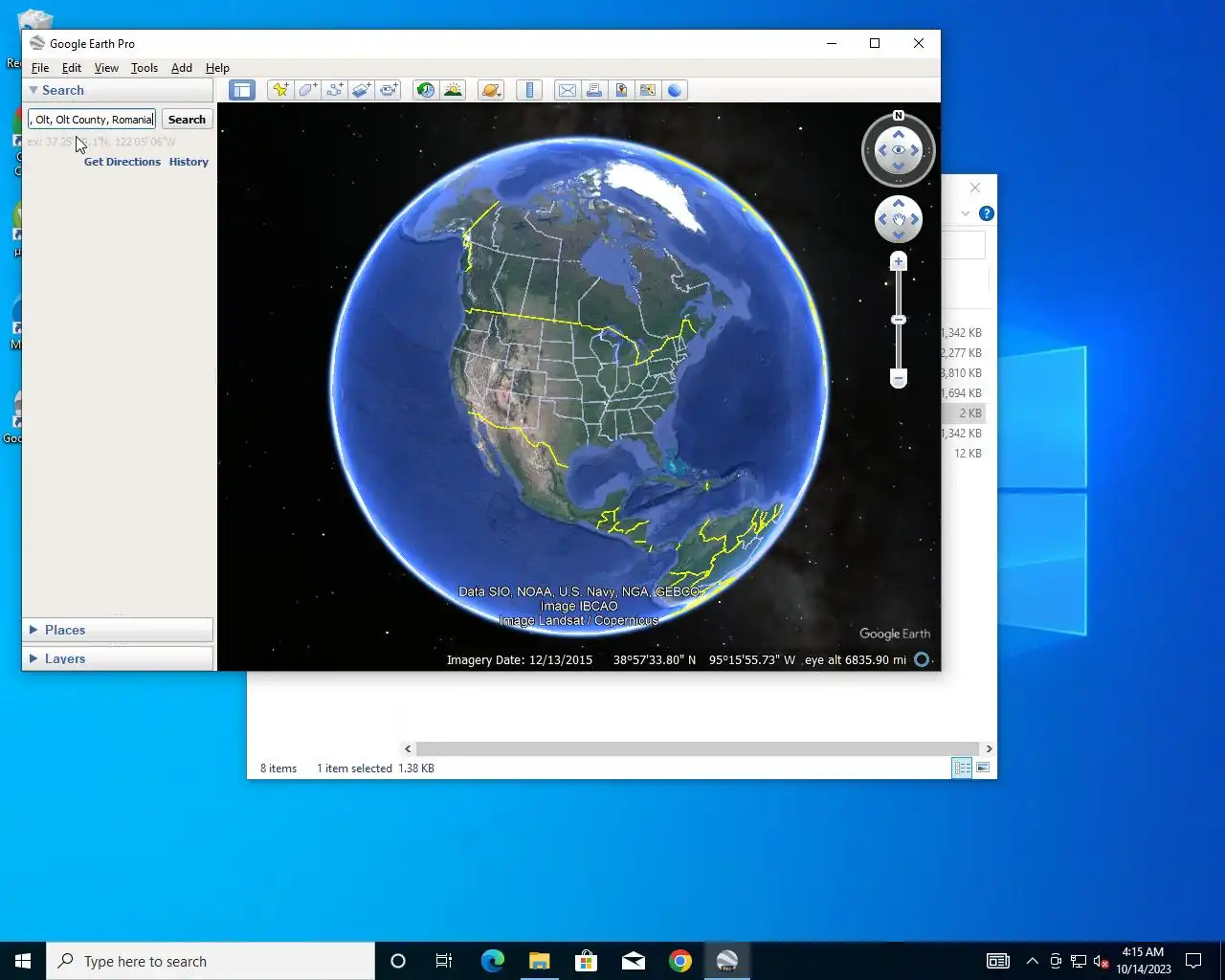
Task: Click the zoom out minus button
Action: pyautogui.click(x=898, y=379)
